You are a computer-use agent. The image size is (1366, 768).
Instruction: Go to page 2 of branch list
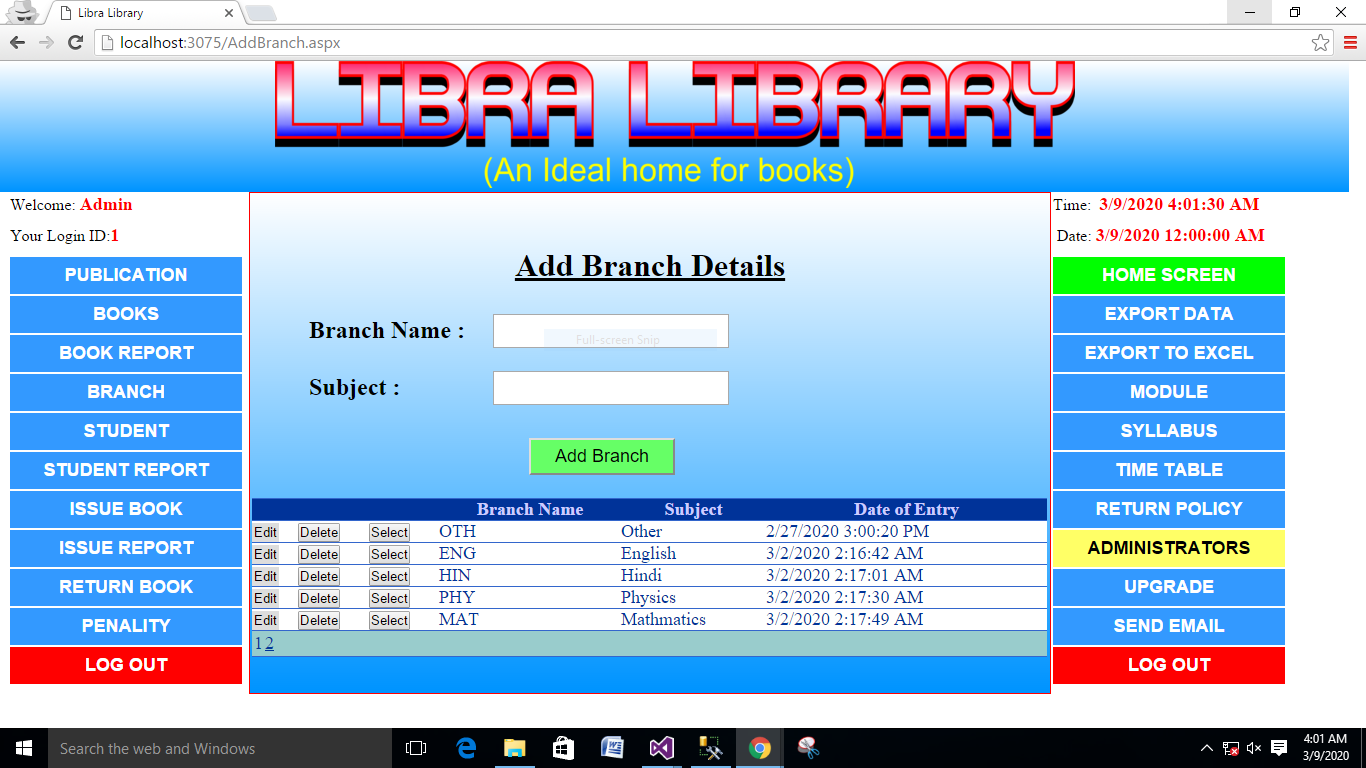pos(269,644)
